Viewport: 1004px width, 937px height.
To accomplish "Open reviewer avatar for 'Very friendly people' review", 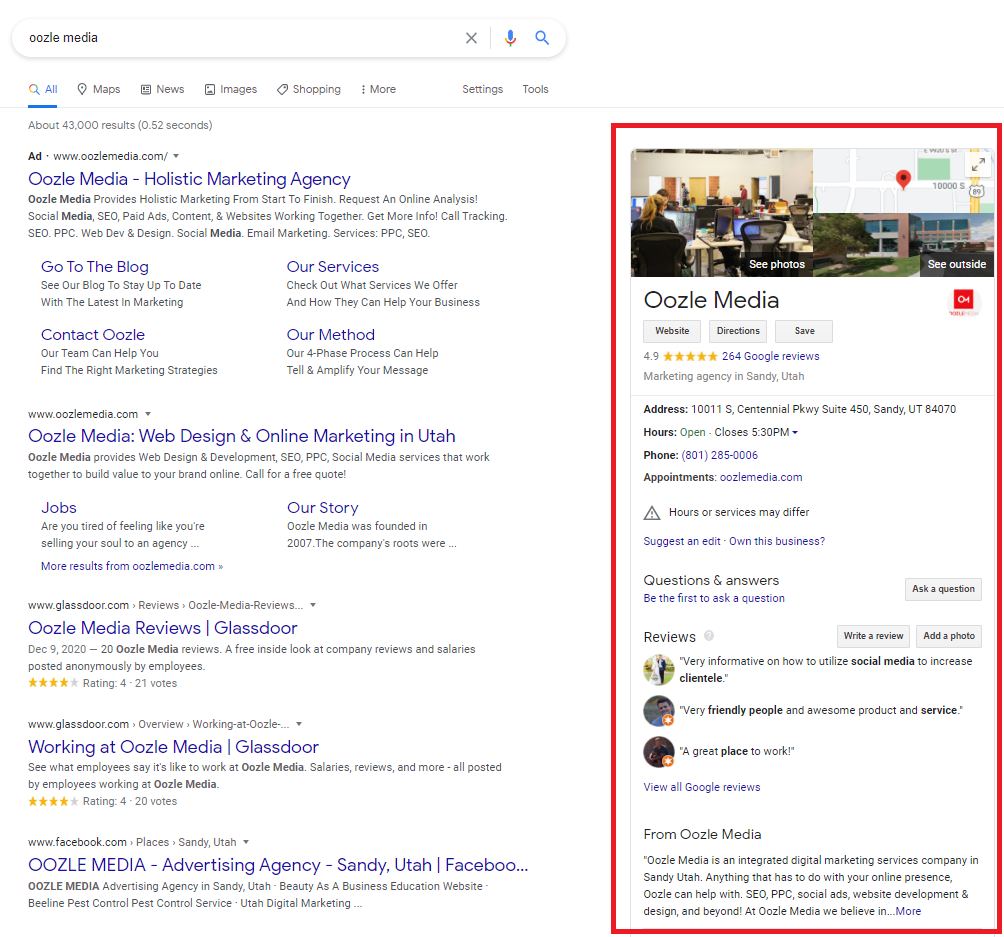I will click(659, 710).
